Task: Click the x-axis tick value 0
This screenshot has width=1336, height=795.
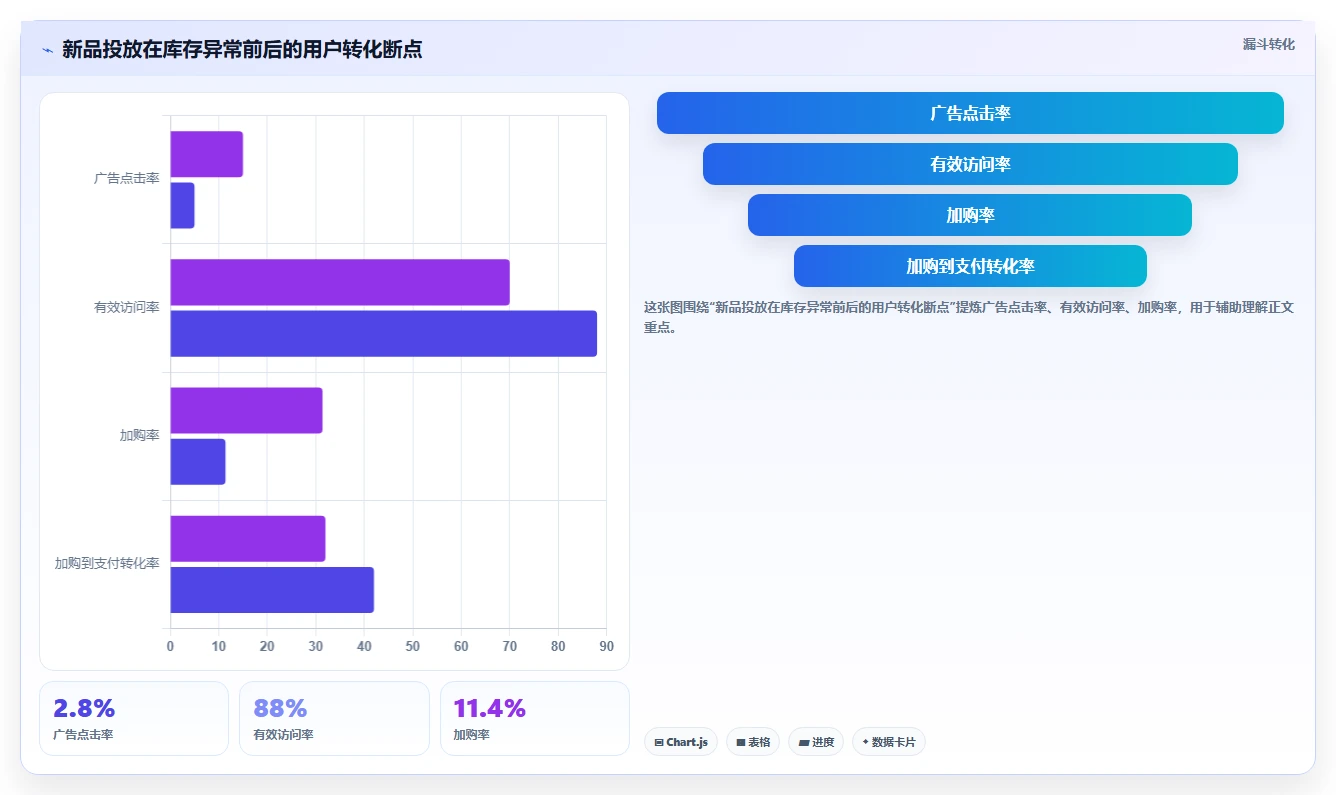Action: tap(170, 646)
